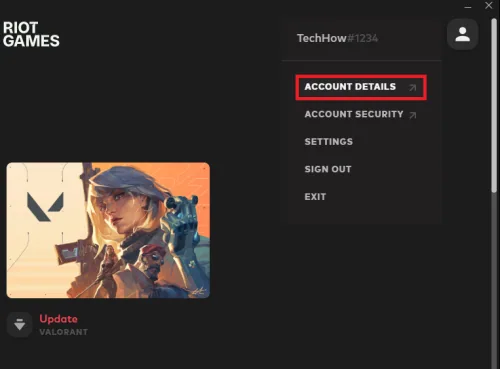This screenshot has width=500, height=369.
Task: Select Exit in the profile menu
Action: [315, 197]
